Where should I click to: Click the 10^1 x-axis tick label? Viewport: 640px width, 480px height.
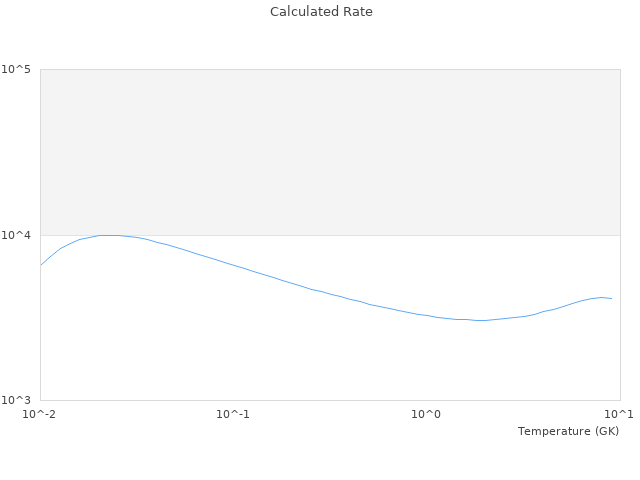(x=620, y=414)
